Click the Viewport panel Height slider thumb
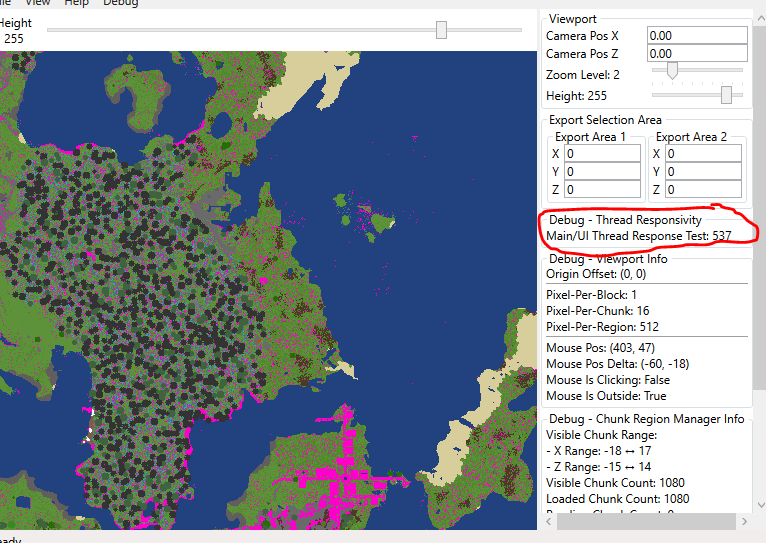 pyautogui.click(x=726, y=95)
